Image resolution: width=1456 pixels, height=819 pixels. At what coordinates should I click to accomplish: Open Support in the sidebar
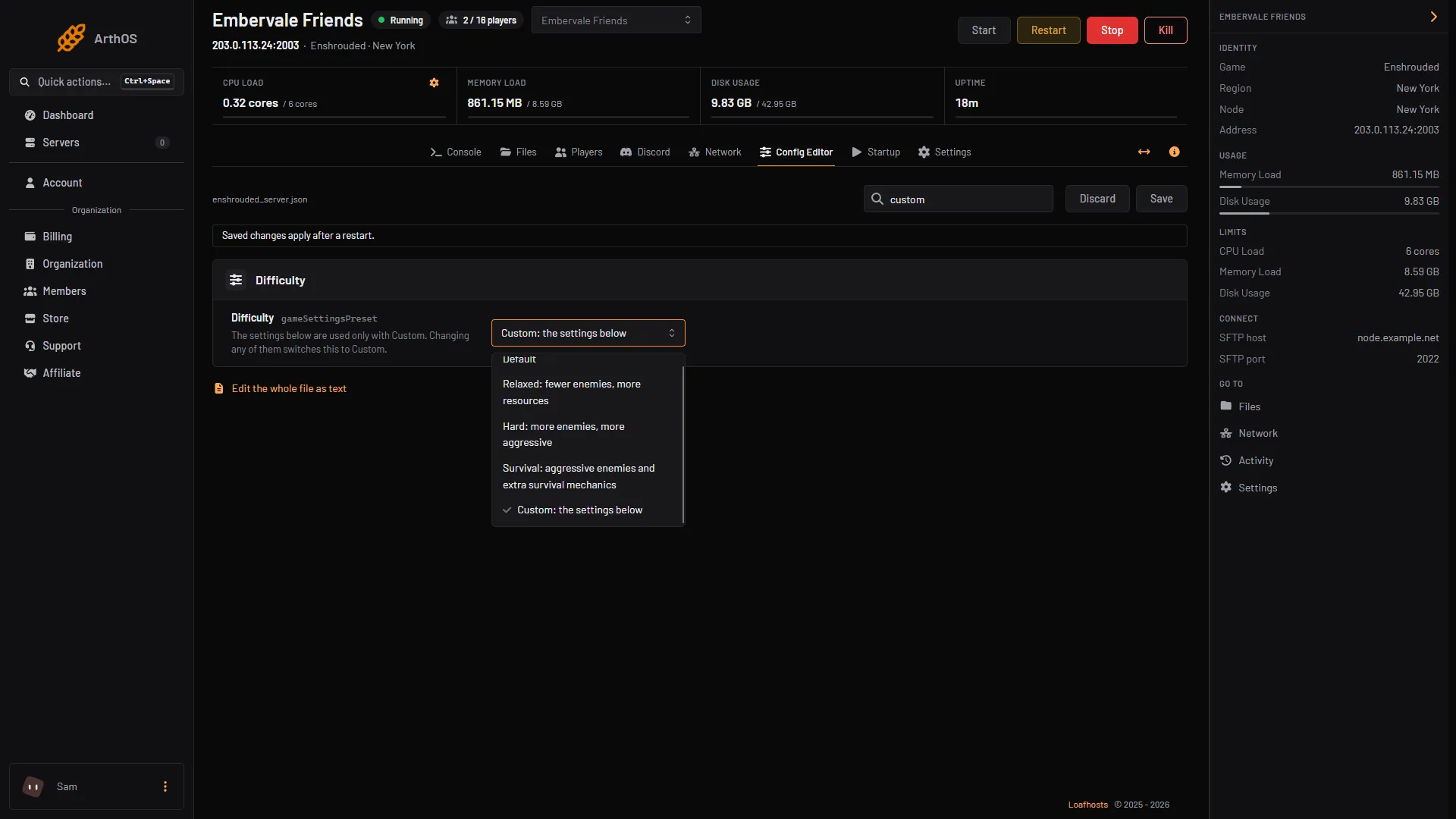point(96,346)
